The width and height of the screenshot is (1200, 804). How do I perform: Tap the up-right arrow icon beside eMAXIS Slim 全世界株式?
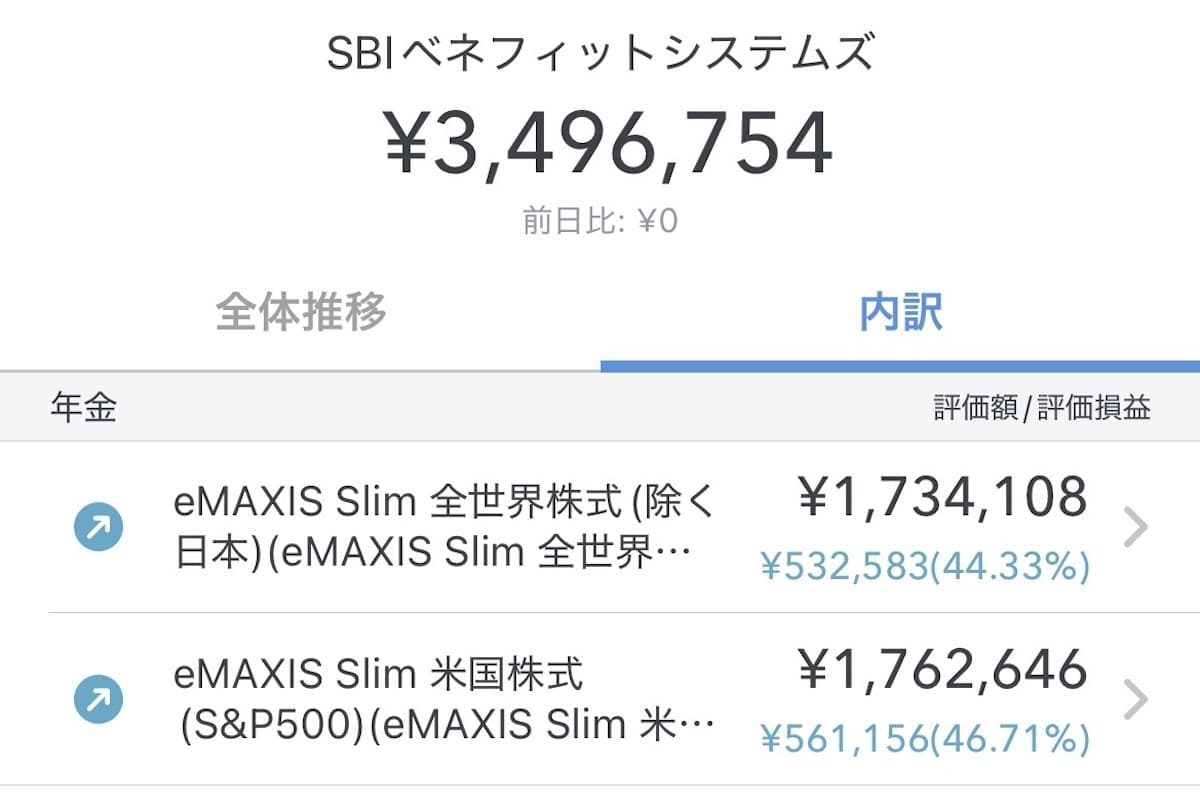pos(99,527)
